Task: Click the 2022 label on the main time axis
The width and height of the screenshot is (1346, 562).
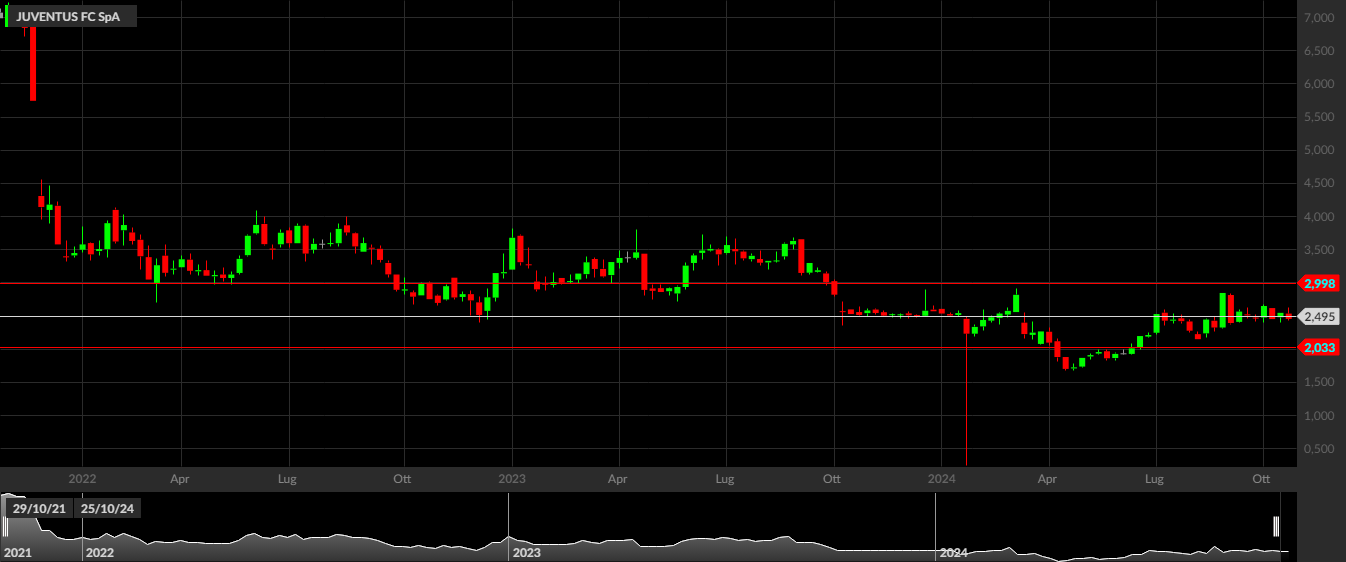Action: tap(82, 479)
